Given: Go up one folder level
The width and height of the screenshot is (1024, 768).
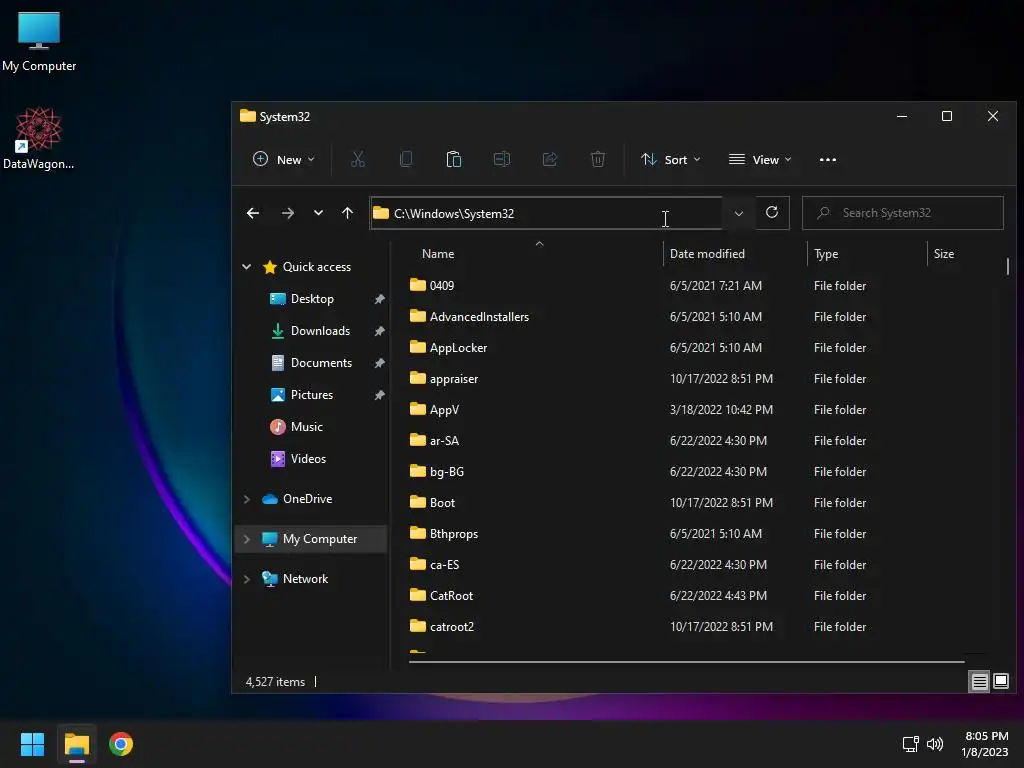Looking at the screenshot, I should pos(347,213).
